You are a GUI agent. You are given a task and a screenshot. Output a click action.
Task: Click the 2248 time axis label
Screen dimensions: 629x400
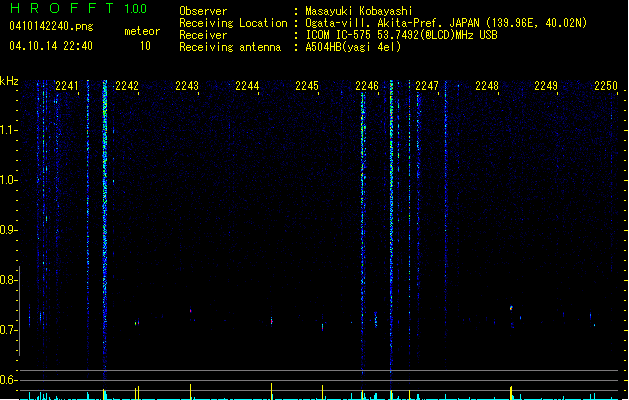click(x=487, y=86)
